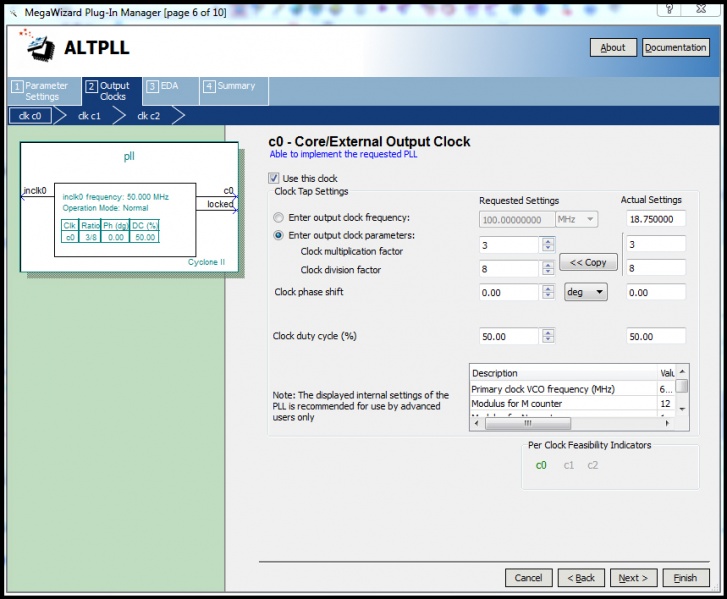Click the clock division factor spinner arrows
The width and height of the screenshot is (727, 599).
[x=548, y=268]
